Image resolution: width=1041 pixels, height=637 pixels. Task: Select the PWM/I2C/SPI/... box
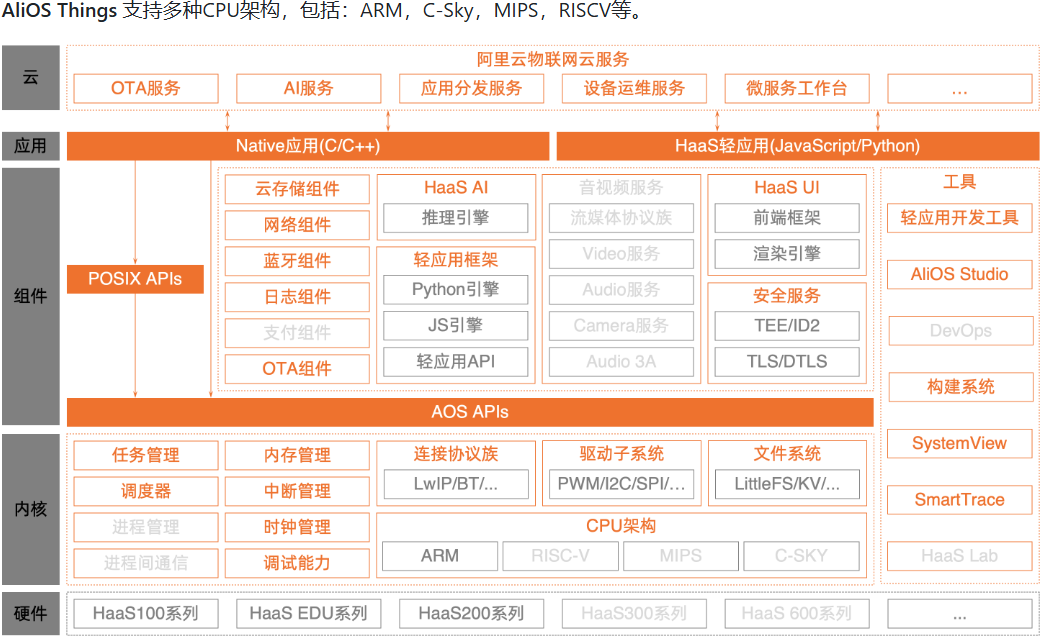[621, 484]
